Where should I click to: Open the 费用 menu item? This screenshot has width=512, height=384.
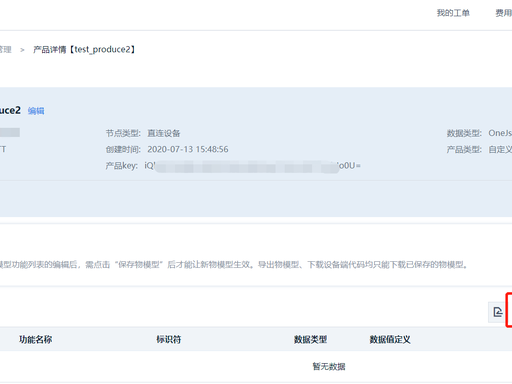(x=503, y=13)
